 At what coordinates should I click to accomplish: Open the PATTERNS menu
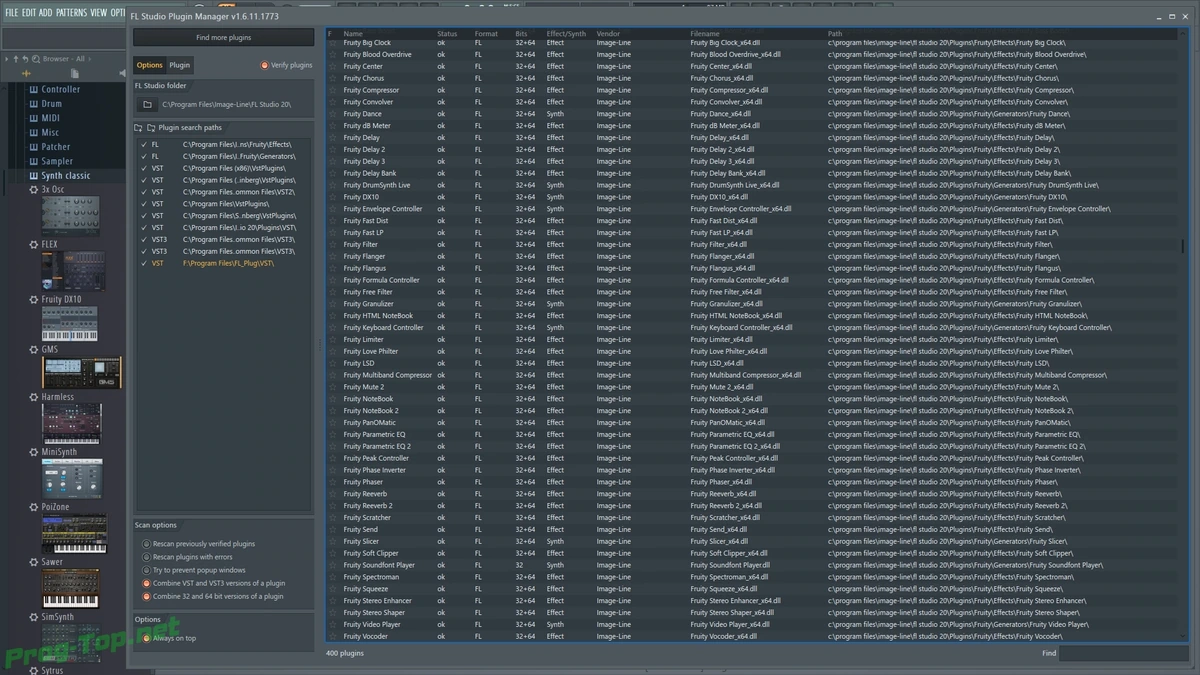click(71, 12)
